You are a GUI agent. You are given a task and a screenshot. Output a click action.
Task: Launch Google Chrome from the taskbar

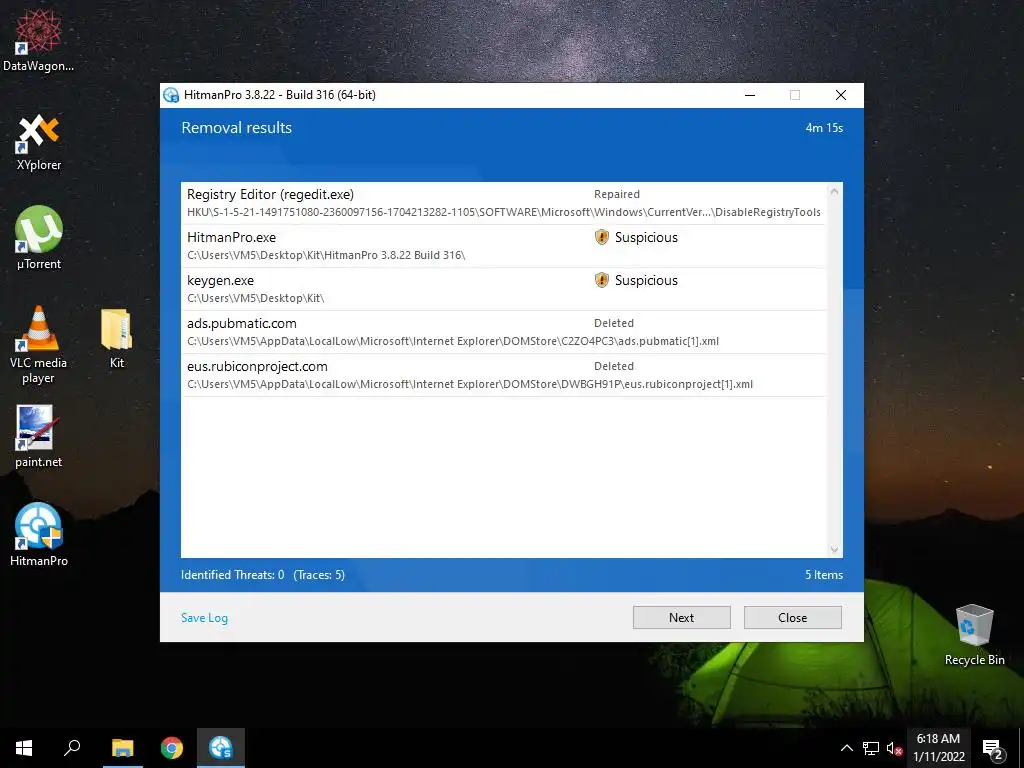[x=172, y=748]
